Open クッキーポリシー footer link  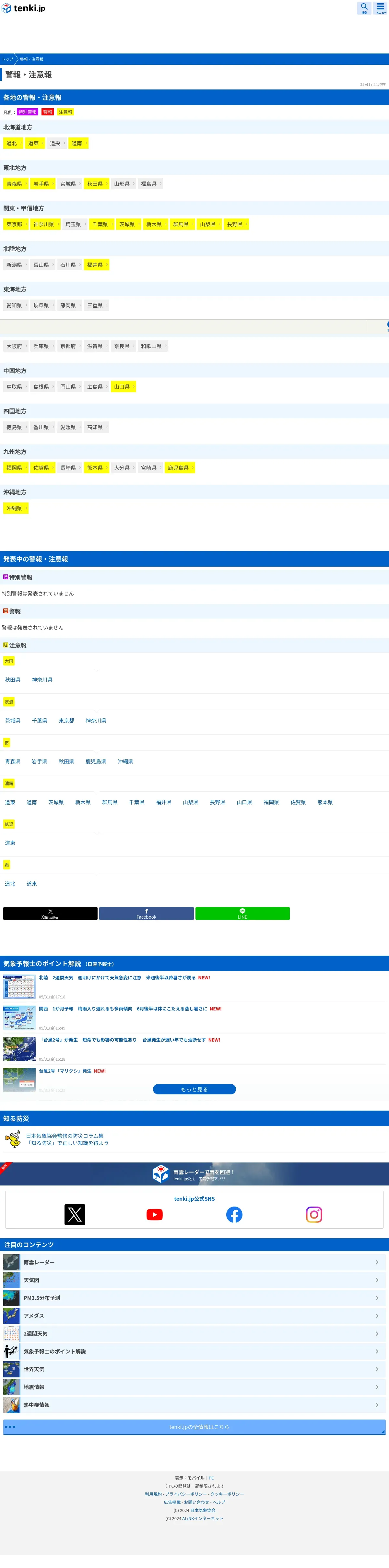click(x=227, y=1494)
